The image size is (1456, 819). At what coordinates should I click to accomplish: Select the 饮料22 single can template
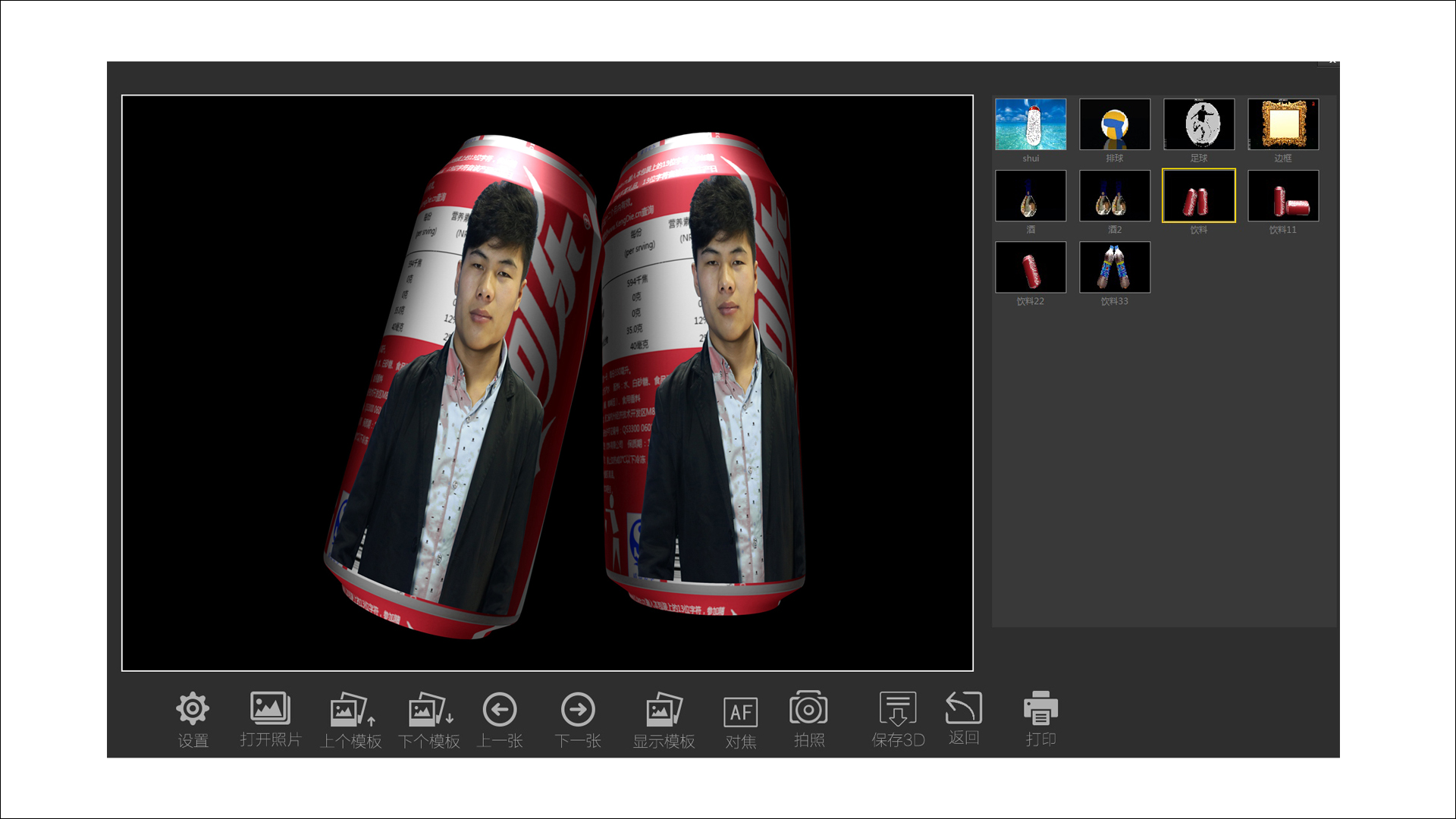coord(1031,267)
